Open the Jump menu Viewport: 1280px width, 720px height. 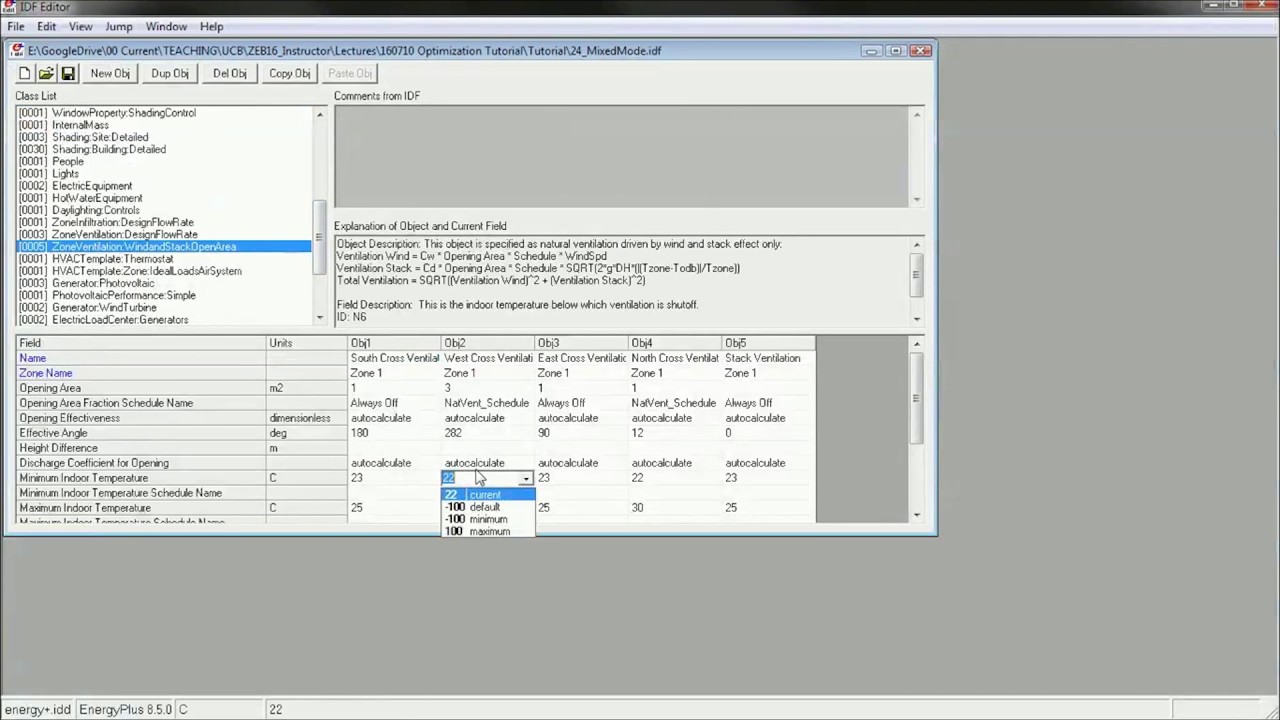click(x=119, y=26)
